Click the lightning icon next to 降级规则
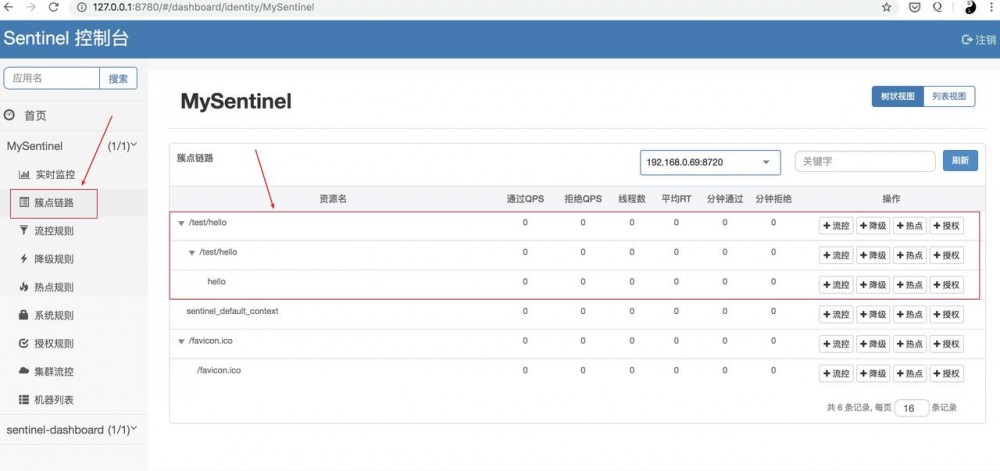Screen dimensions: 1000x471 [x=24, y=259]
